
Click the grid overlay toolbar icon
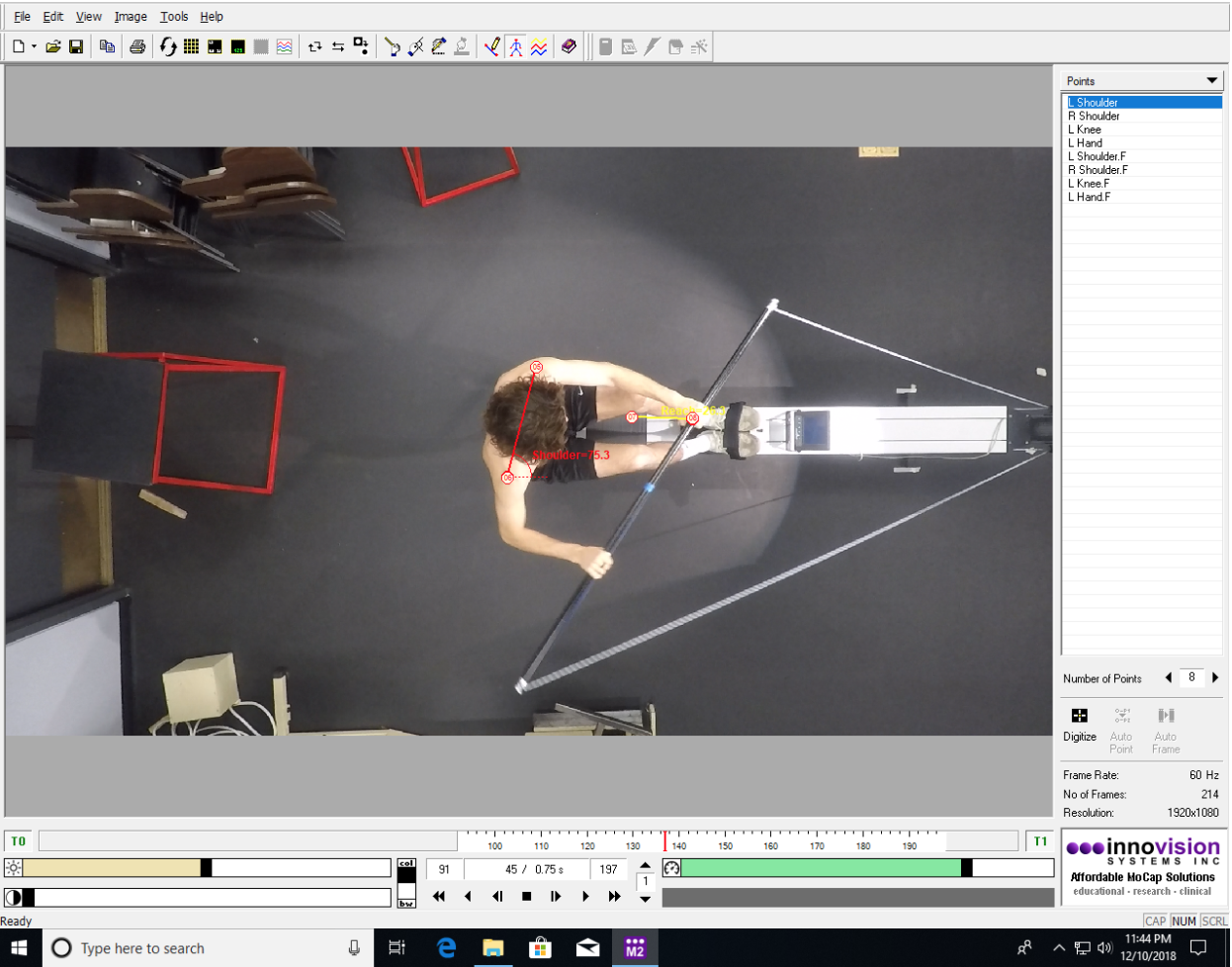(x=191, y=46)
